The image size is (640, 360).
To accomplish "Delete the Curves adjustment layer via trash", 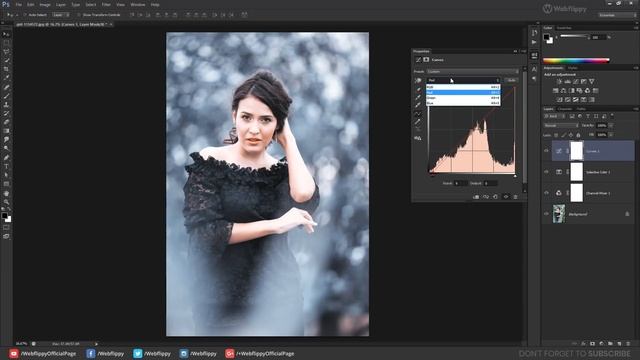I will click(516, 197).
